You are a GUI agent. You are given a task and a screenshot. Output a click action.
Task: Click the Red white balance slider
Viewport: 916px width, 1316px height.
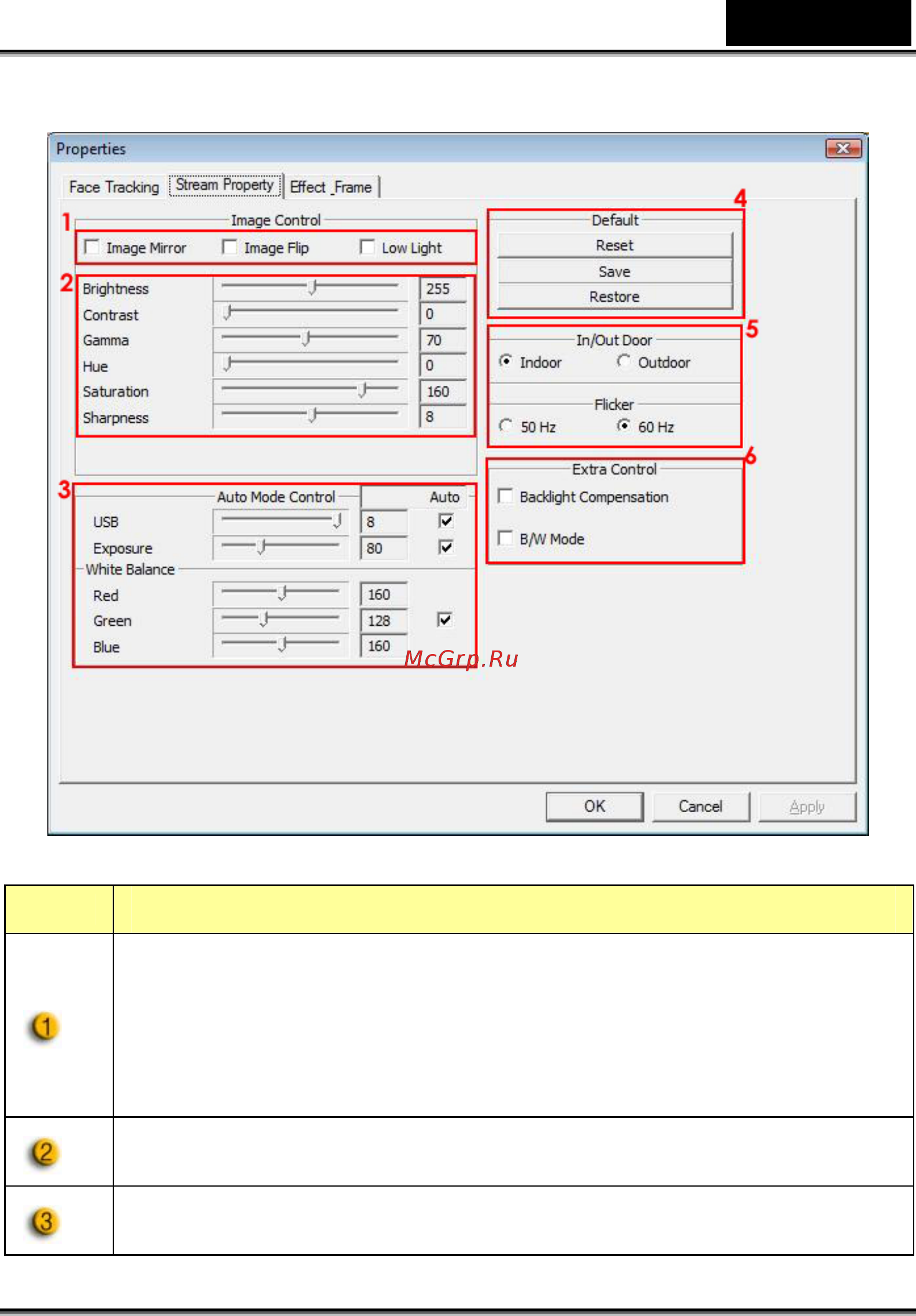tap(280, 594)
